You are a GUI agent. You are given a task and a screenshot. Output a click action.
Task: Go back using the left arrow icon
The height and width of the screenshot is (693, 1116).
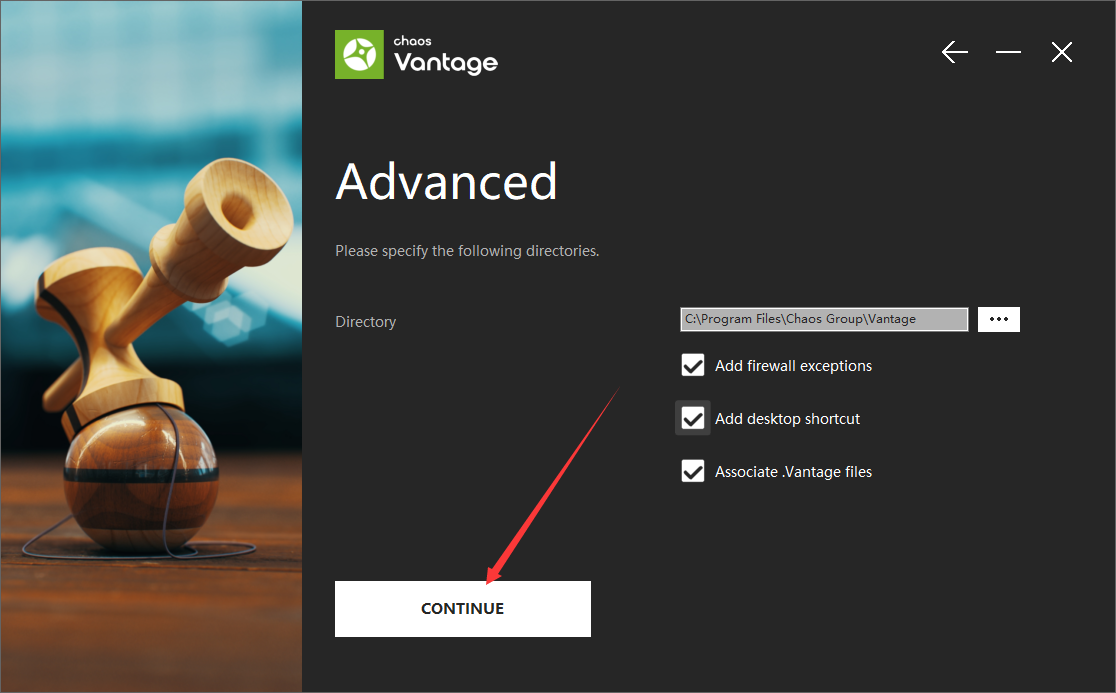pyautogui.click(x=955, y=53)
